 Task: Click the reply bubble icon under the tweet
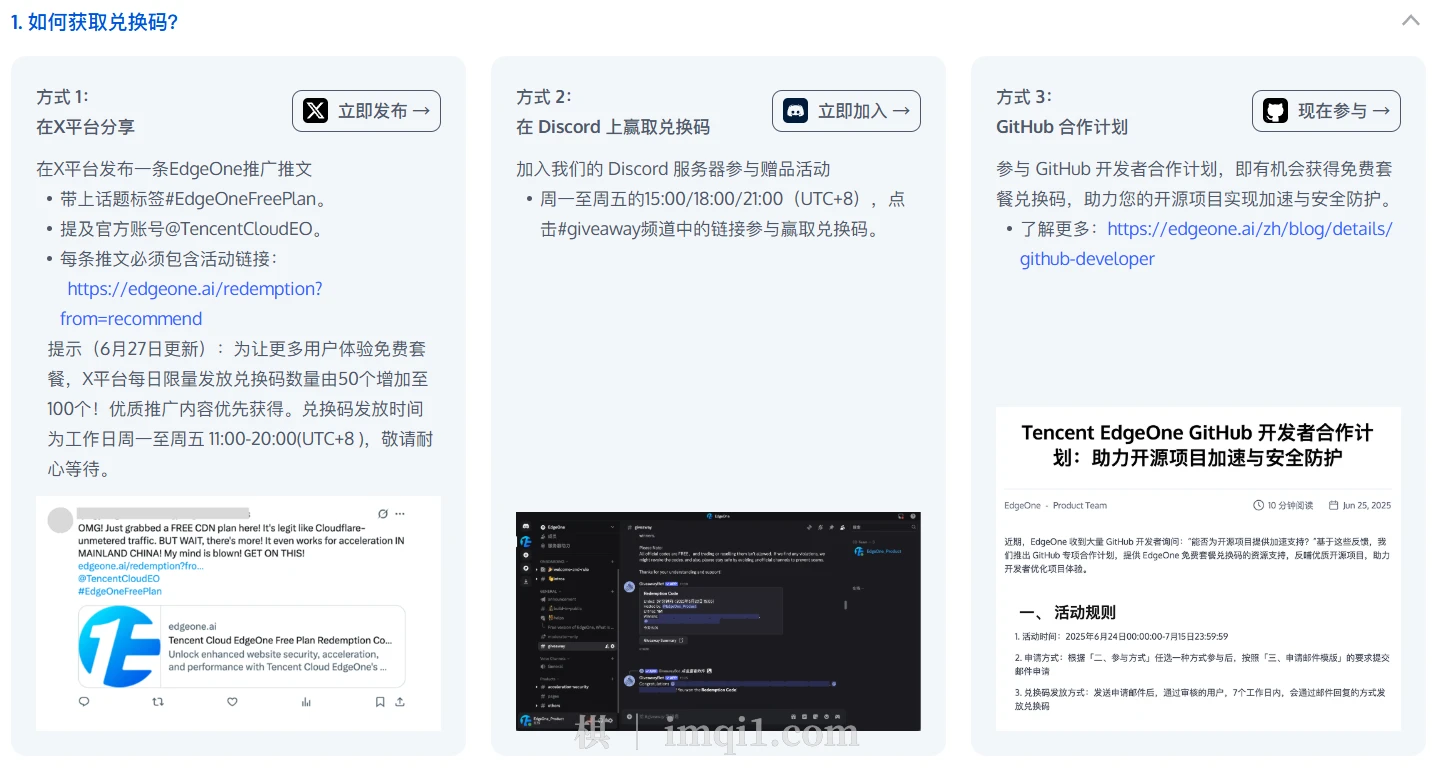click(x=84, y=702)
